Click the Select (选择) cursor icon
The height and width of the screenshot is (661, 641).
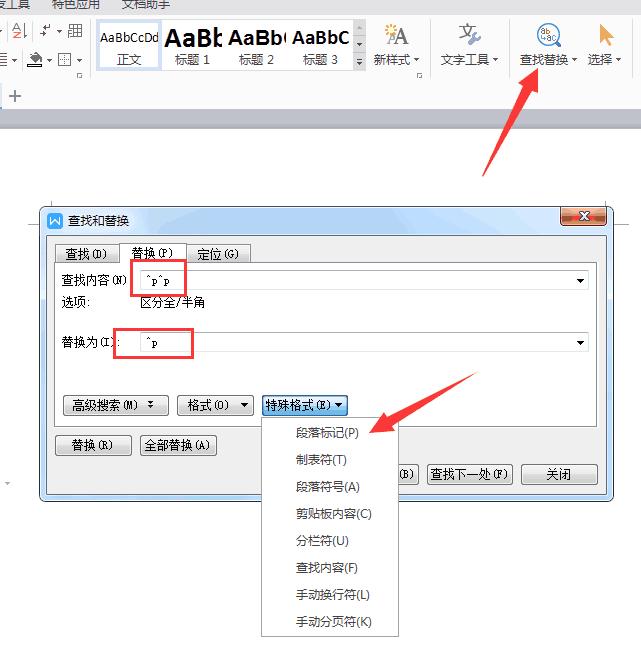(606, 35)
